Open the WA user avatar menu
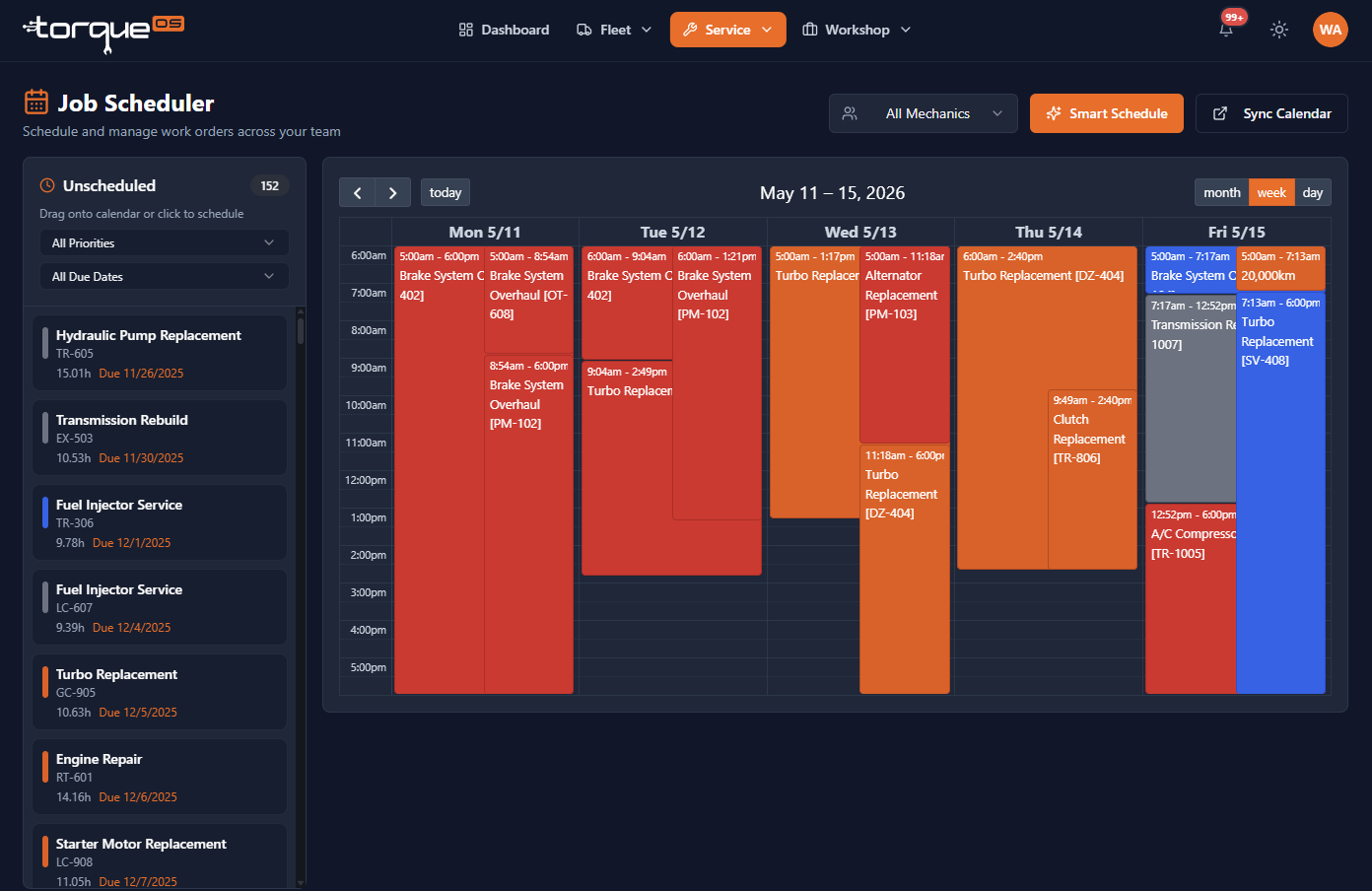 1331,30
